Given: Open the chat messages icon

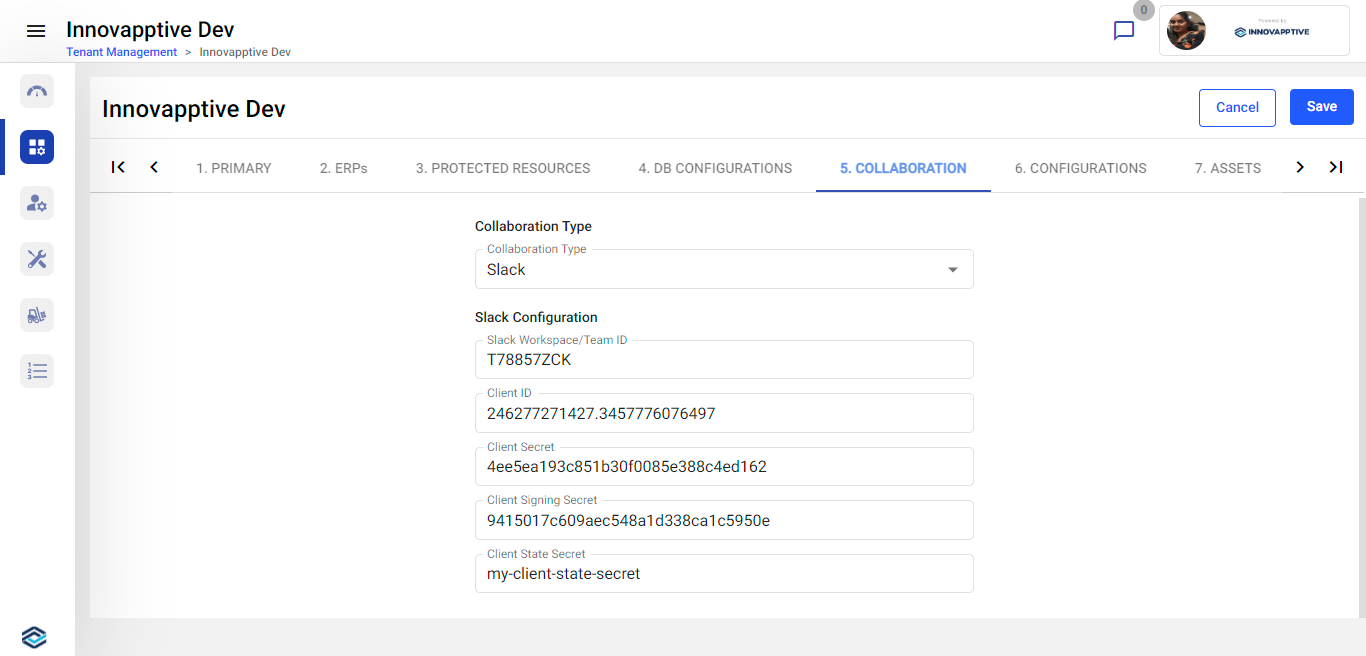Looking at the screenshot, I should point(1124,31).
